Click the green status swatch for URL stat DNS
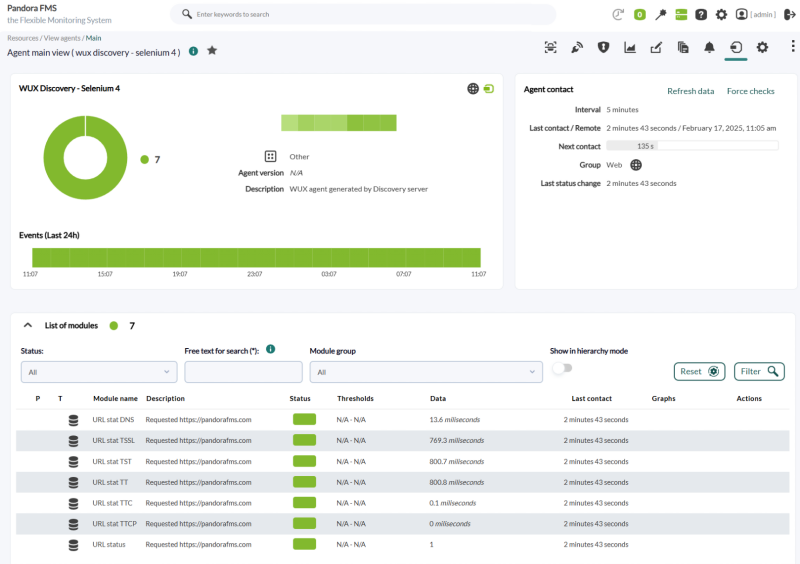This screenshot has height=564, width=800. click(x=304, y=420)
